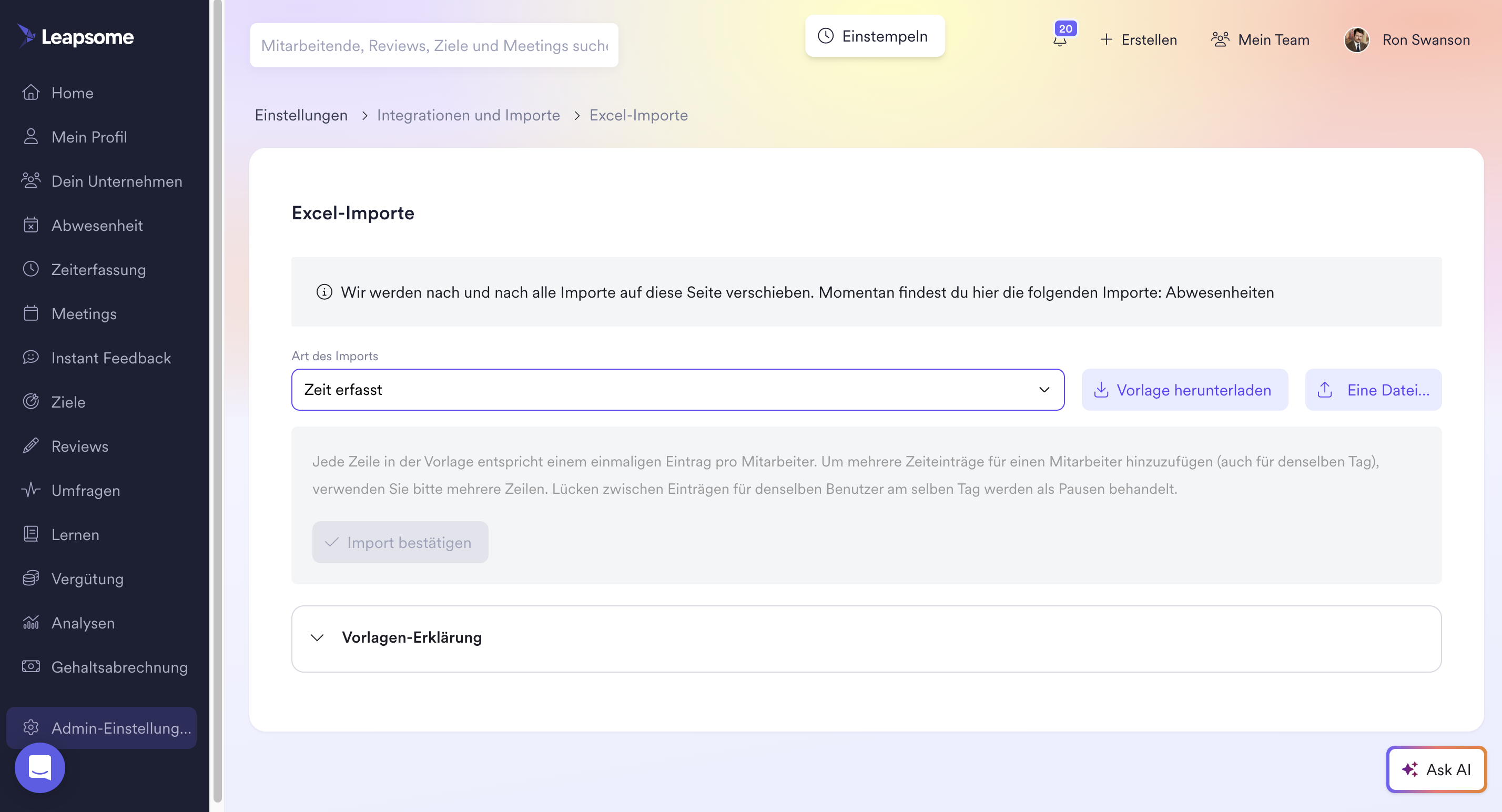Viewport: 1502px width, 812px height.
Task: Click the Ziele target icon
Action: pyautogui.click(x=31, y=402)
